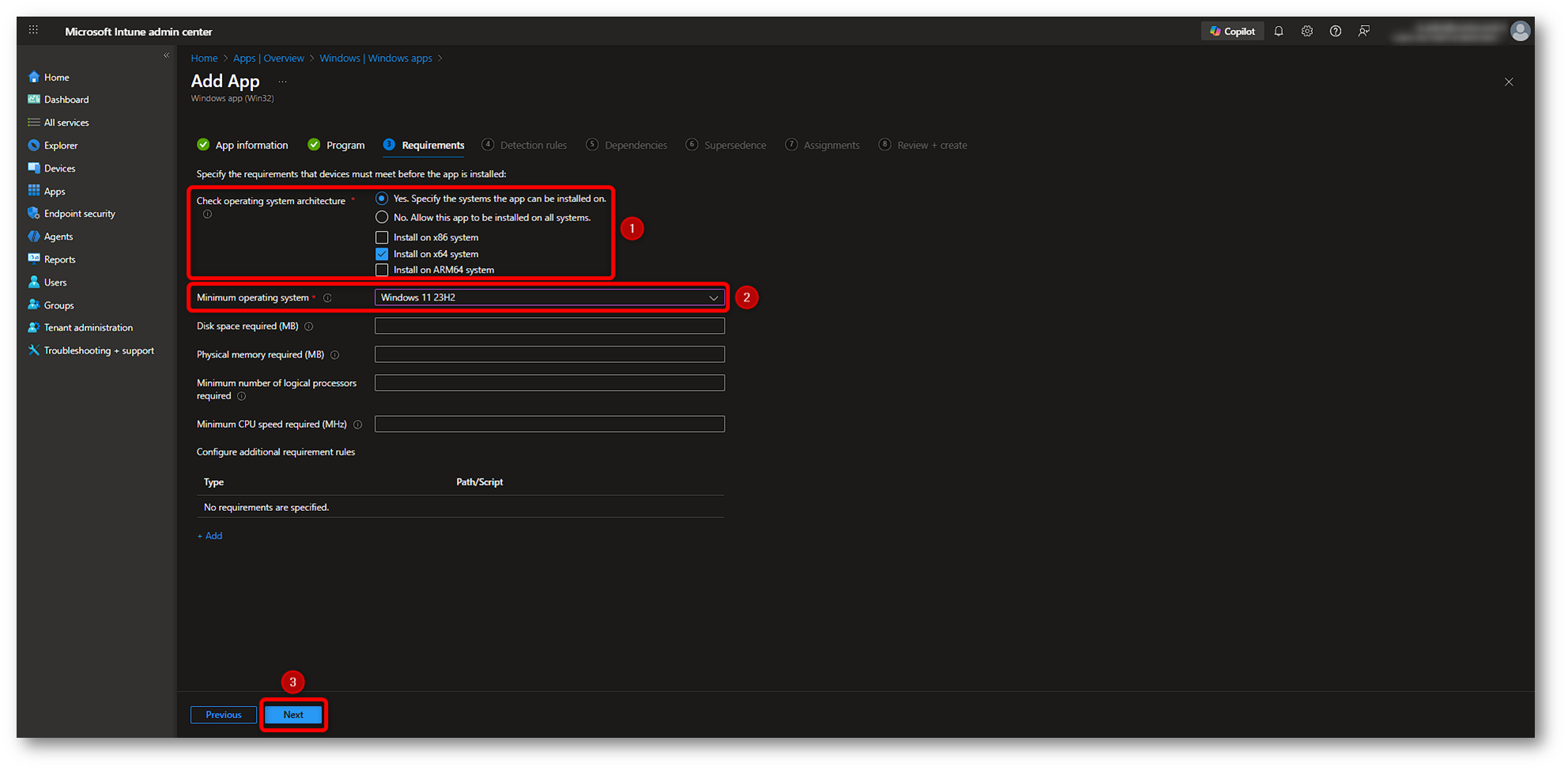Click the Users icon in sidebar
The width and height of the screenshot is (1568, 771).
[x=34, y=282]
